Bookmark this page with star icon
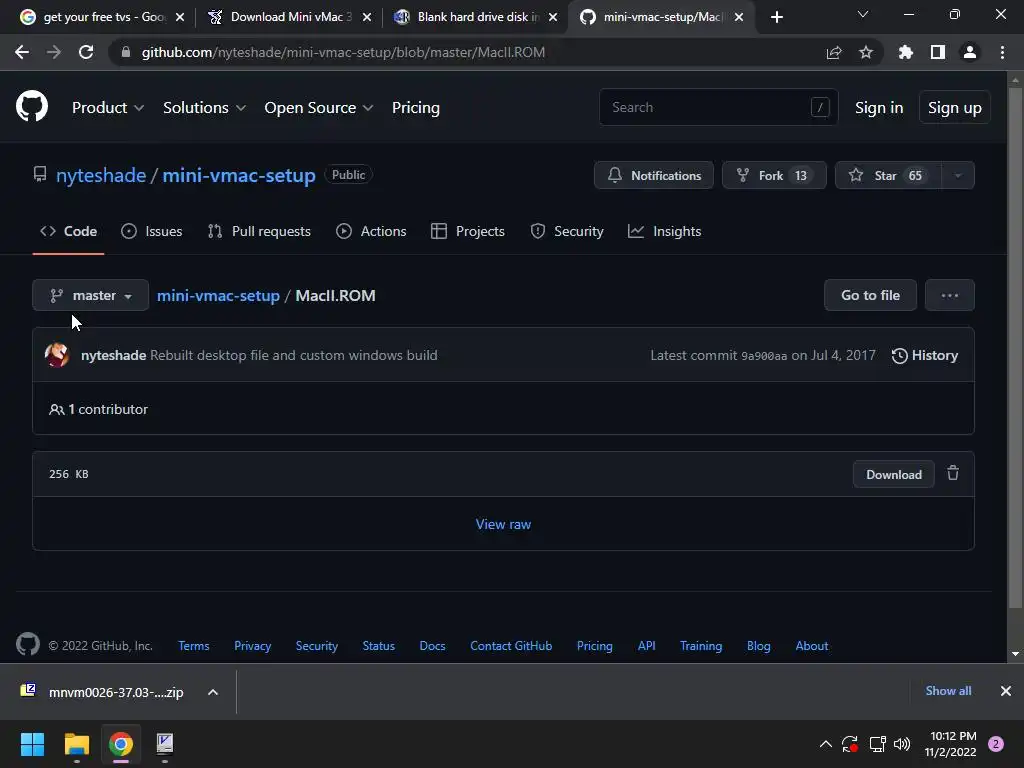The width and height of the screenshot is (1024, 768). (x=866, y=52)
